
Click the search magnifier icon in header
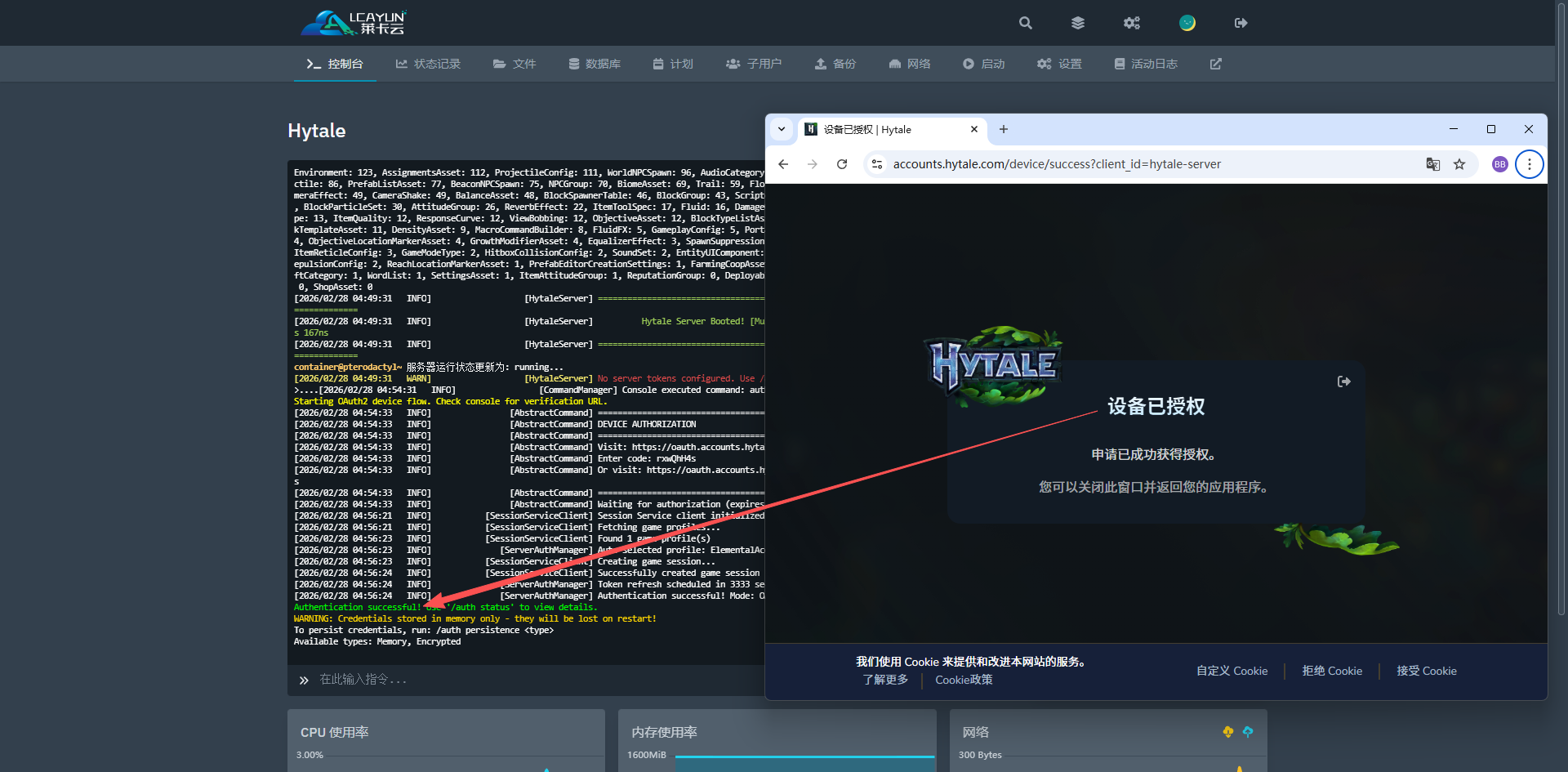[1025, 23]
